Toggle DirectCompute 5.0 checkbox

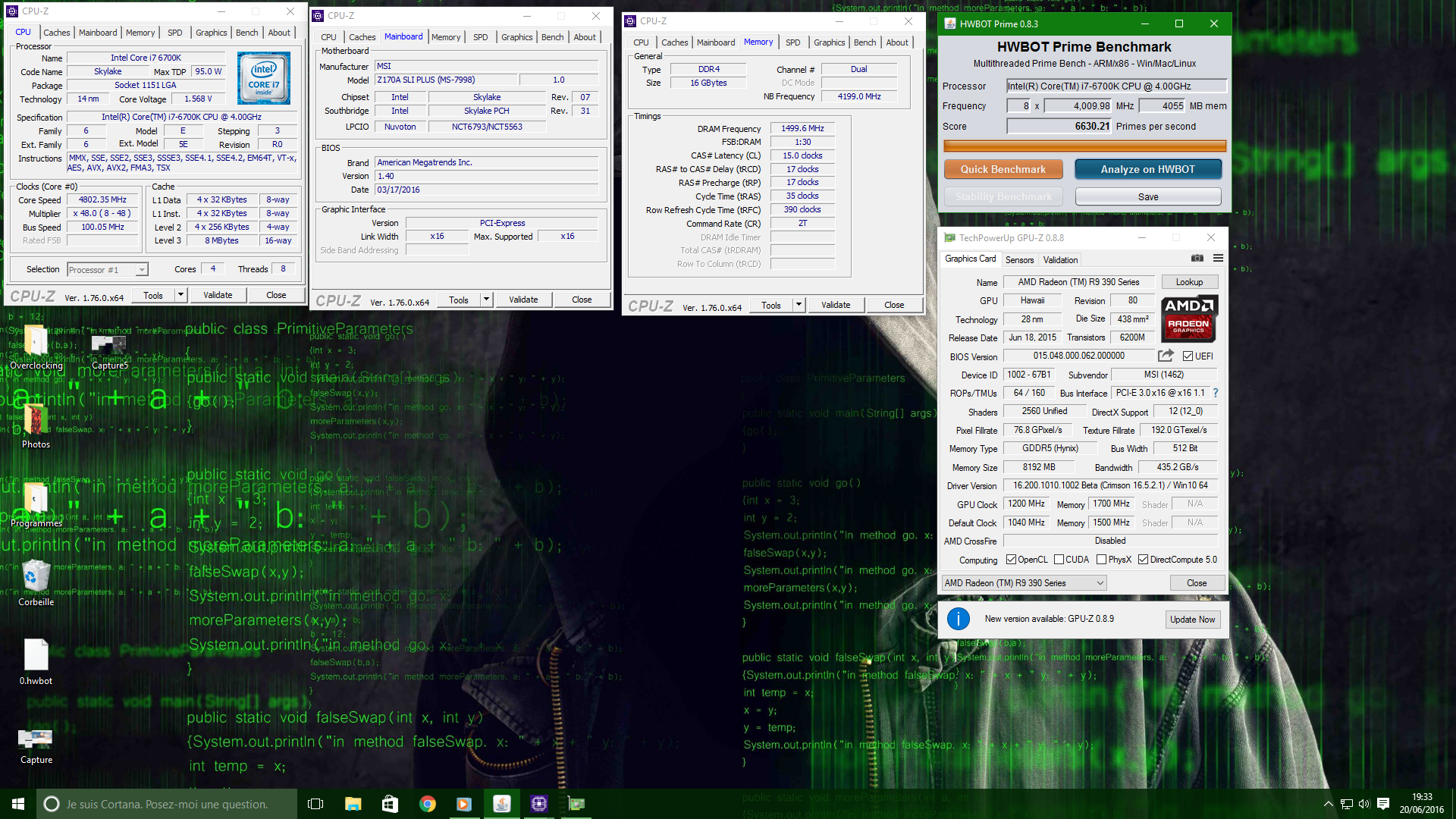pos(1143,560)
